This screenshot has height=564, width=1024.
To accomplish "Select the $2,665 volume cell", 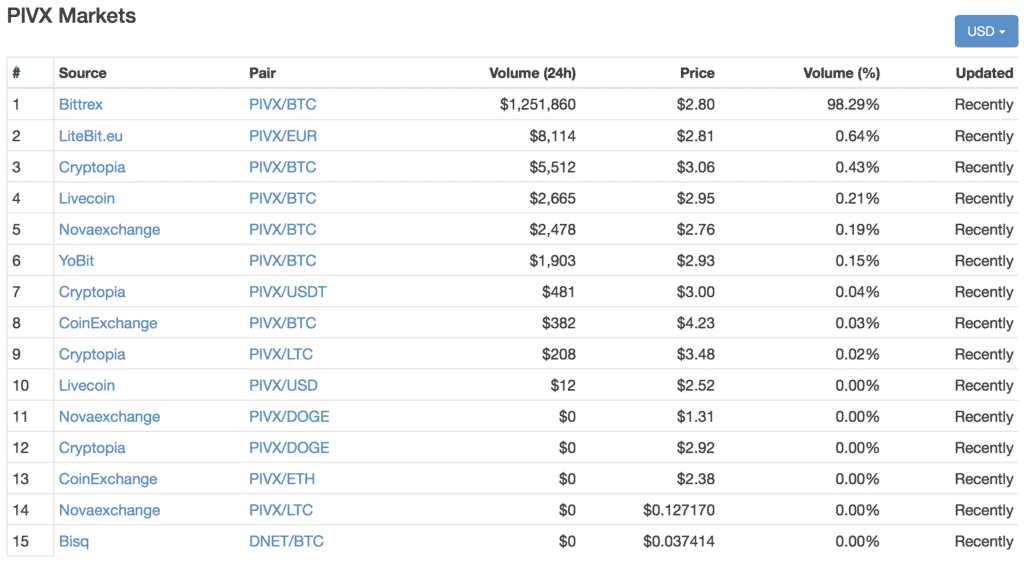I will 552,198.
